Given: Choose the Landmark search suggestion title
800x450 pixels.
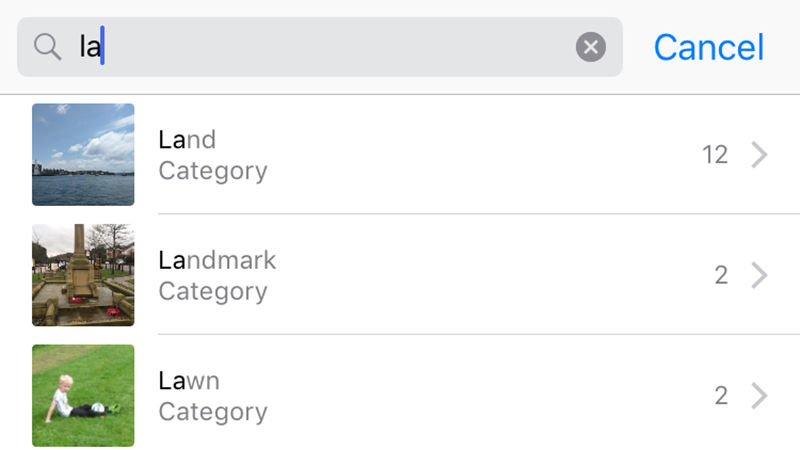Looking at the screenshot, I should click(217, 260).
